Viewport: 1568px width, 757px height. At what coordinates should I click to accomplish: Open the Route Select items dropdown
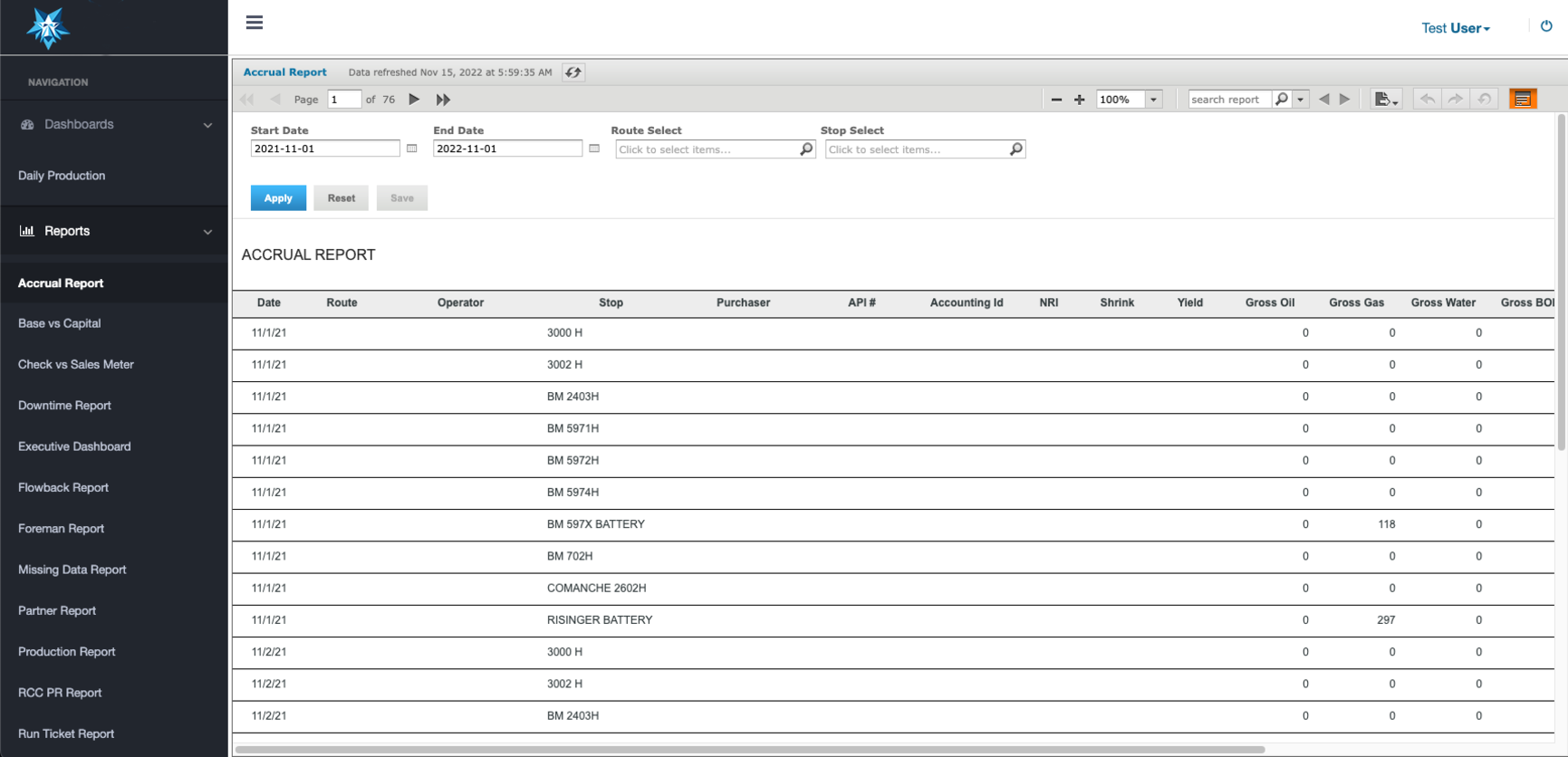pyautogui.click(x=716, y=149)
